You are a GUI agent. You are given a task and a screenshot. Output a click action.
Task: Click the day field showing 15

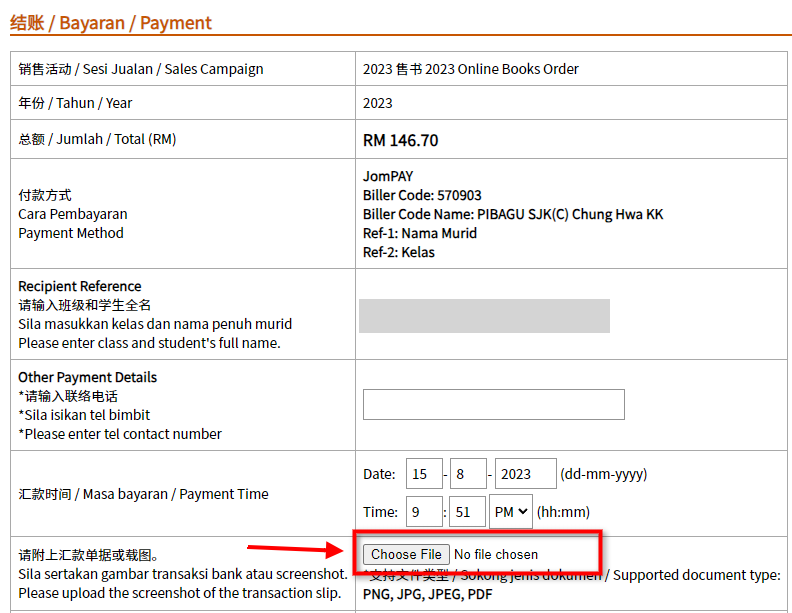(x=424, y=473)
